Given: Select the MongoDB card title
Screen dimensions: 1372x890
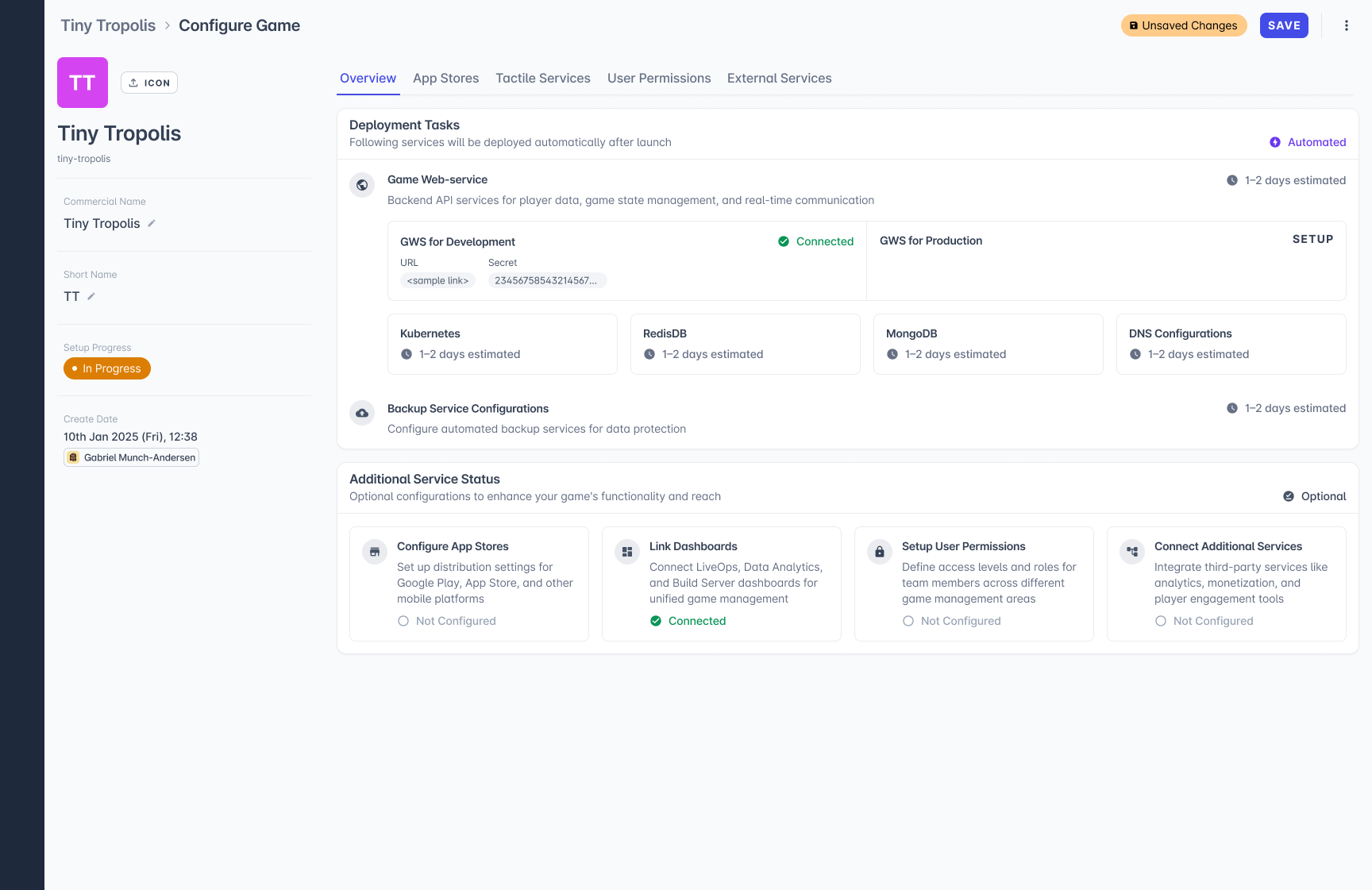Looking at the screenshot, I should [x=911, y=333].
